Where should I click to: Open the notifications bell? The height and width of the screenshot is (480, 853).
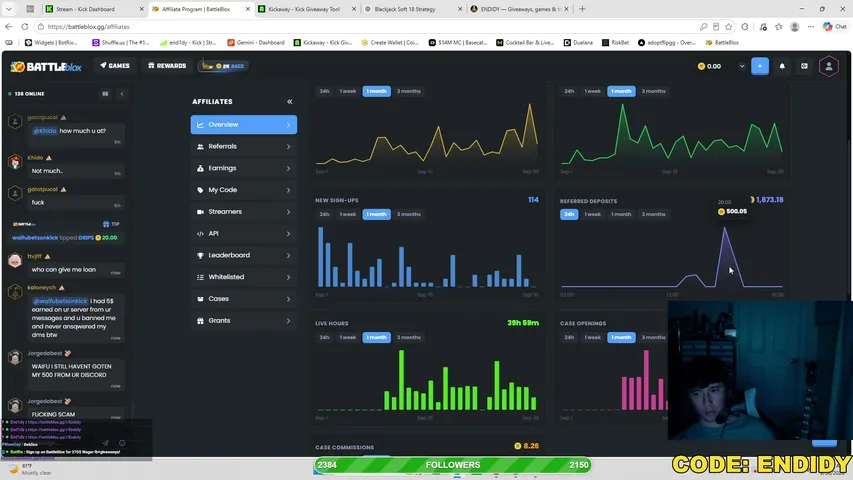782,66
